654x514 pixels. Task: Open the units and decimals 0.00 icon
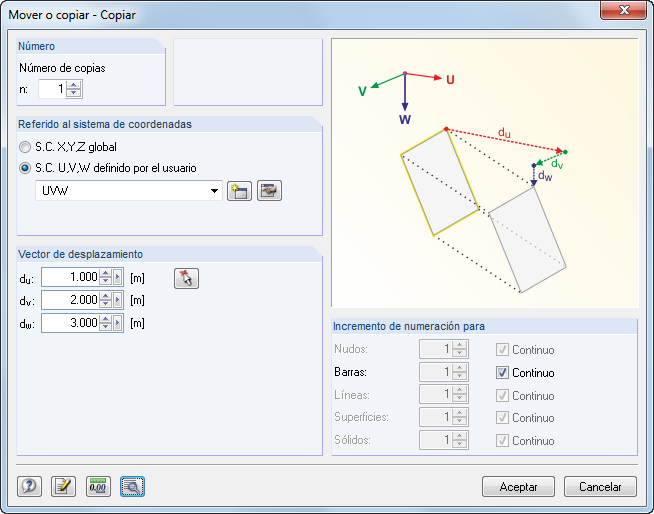pyautogui.click(x=98, y=486)
